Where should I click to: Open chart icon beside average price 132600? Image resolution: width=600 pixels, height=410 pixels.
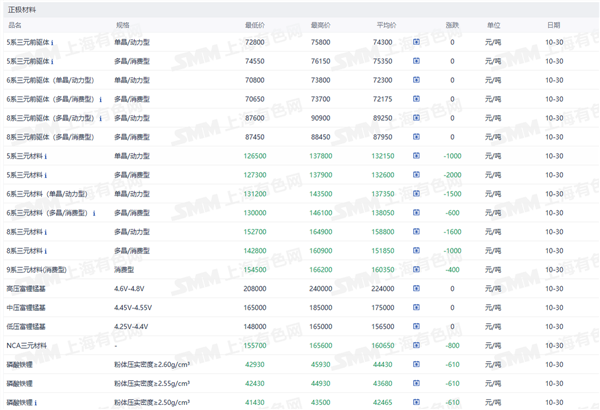pos(416,175)
